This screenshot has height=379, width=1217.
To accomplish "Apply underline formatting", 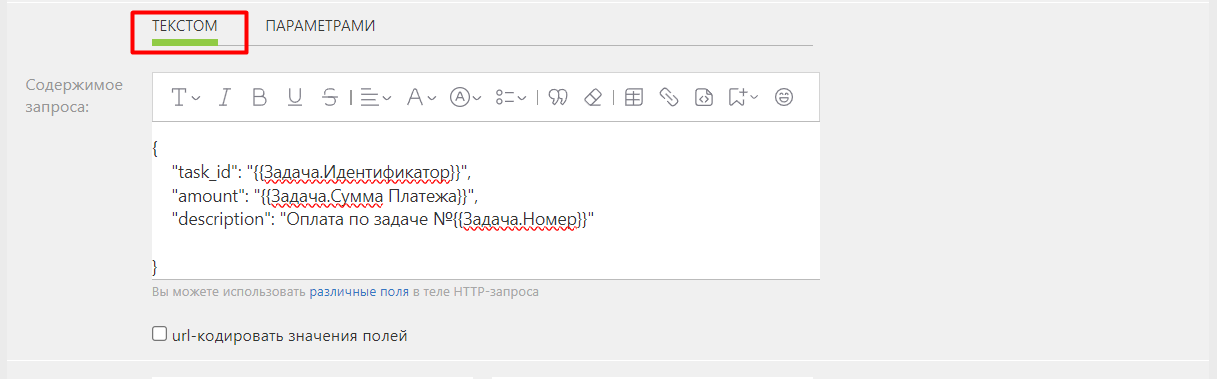I will click(295, 97).
